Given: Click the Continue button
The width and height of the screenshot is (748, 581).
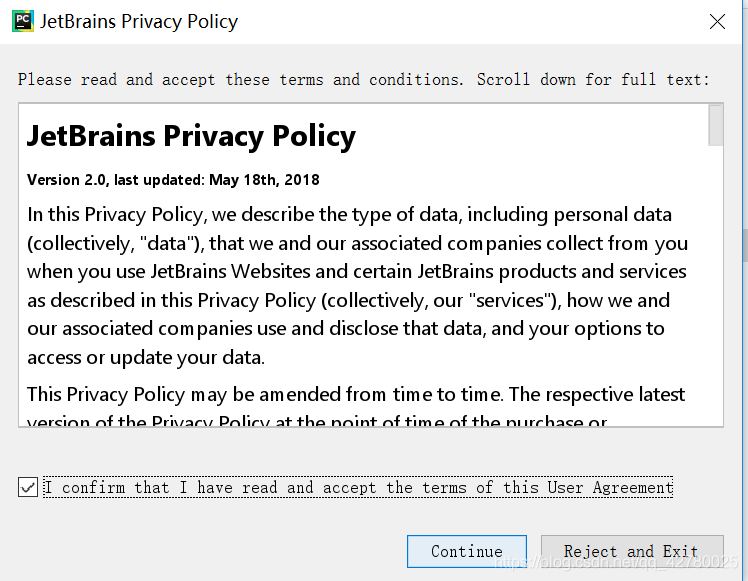Looking at the screenshot, I should click(x=467, y=551).
